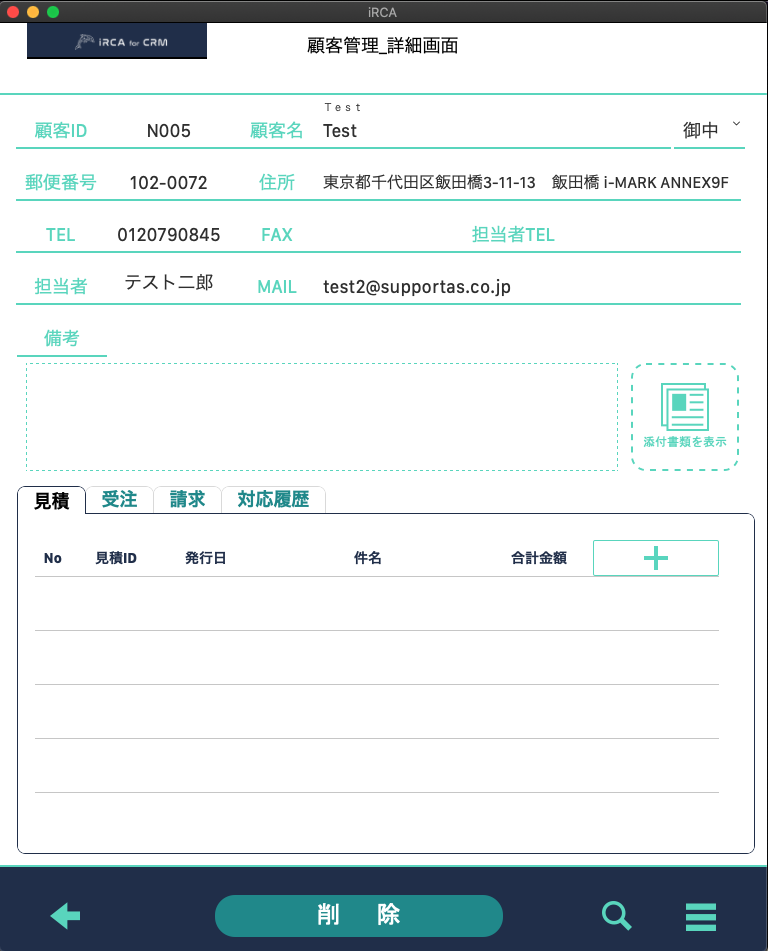Viewport: 768px width, 951px height.
Task: Add a new estimate with plus button
Action: [x=655, y=558]
